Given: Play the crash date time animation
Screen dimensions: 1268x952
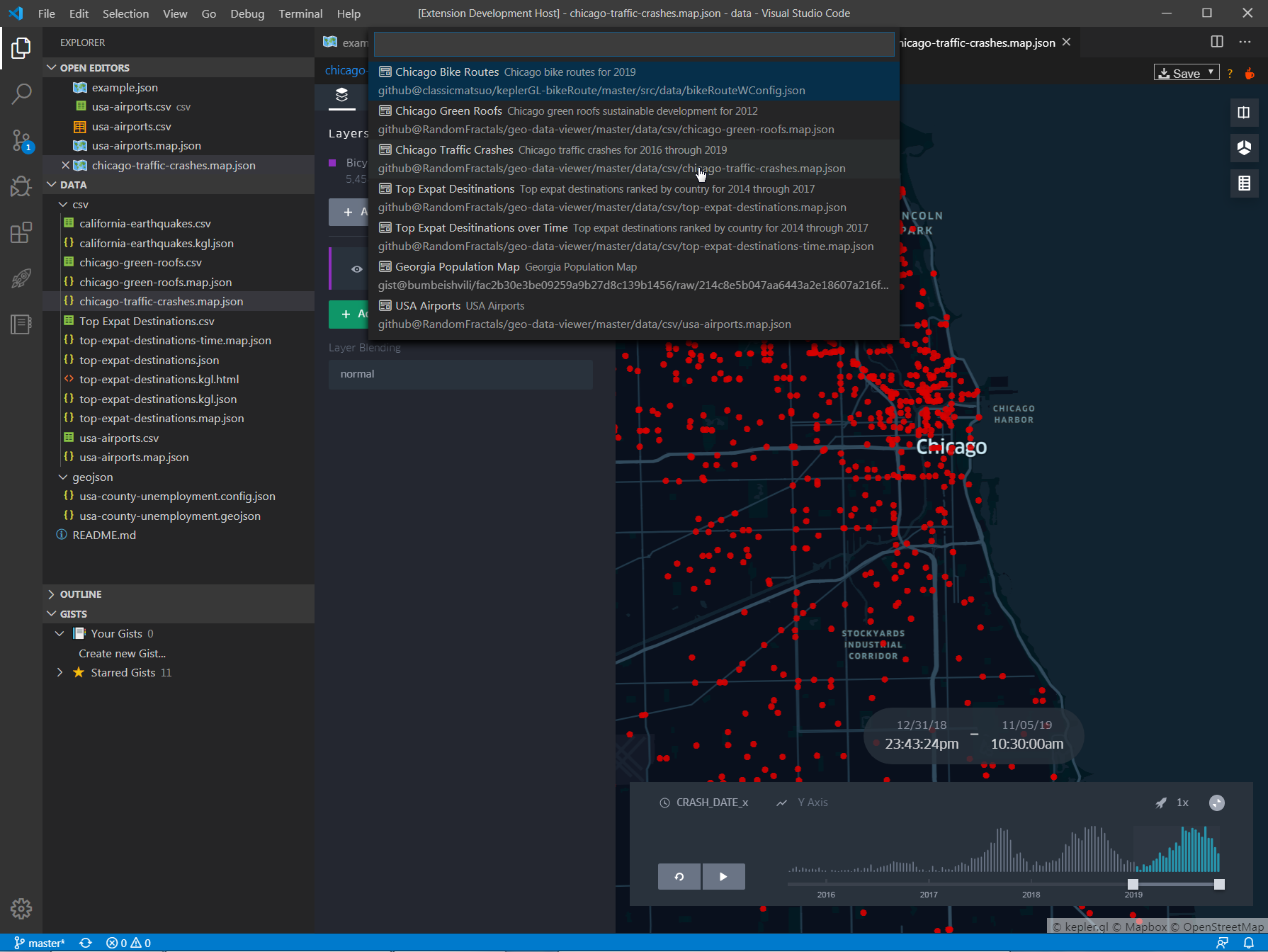Looking at the screenshot, I should coord(723,876).
